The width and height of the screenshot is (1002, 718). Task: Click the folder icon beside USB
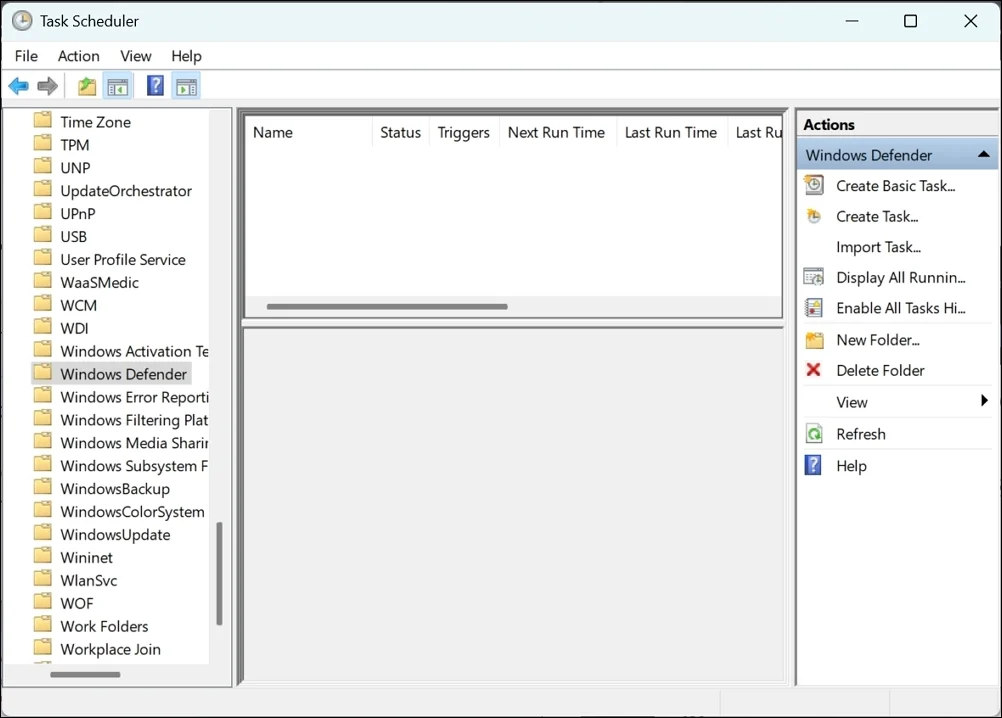pos(43,234)
